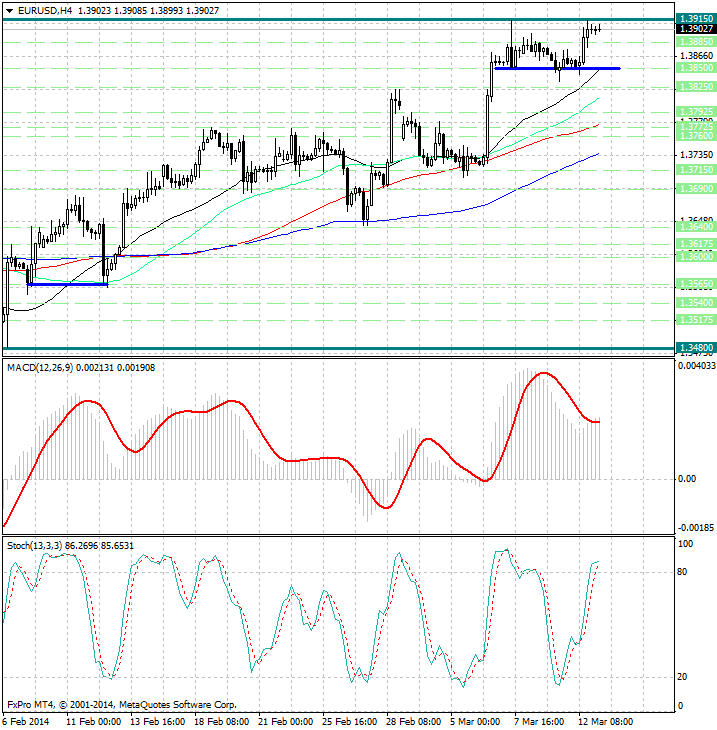The height and width of the screenshot is (730, 717).
Task: Click the 12 Mar 08:00 time label
Action: (x=606, y=721)
